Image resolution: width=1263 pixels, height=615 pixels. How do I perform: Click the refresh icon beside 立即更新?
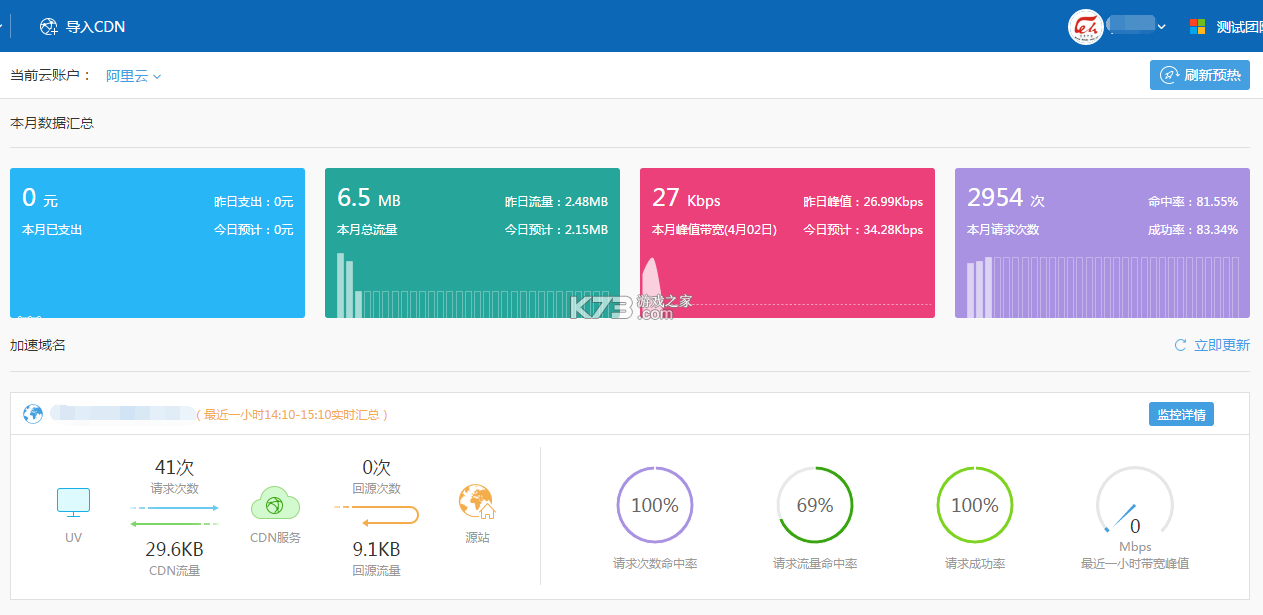[1180, 345]
